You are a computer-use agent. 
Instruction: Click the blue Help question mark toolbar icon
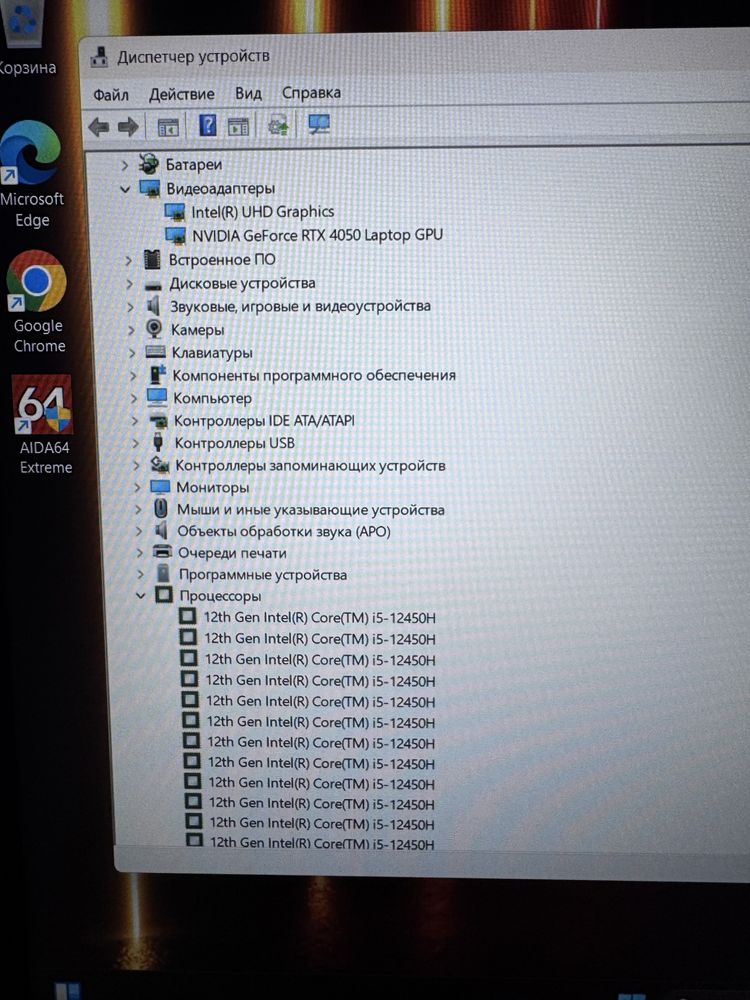click(x=207, y=125)
